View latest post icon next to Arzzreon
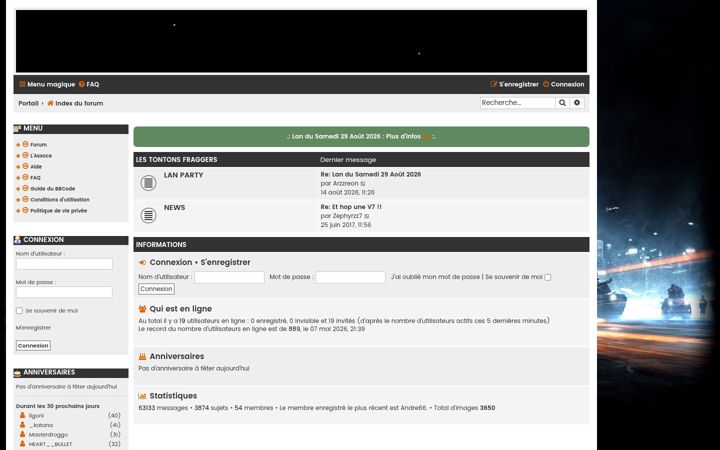 tap(363, 184)
